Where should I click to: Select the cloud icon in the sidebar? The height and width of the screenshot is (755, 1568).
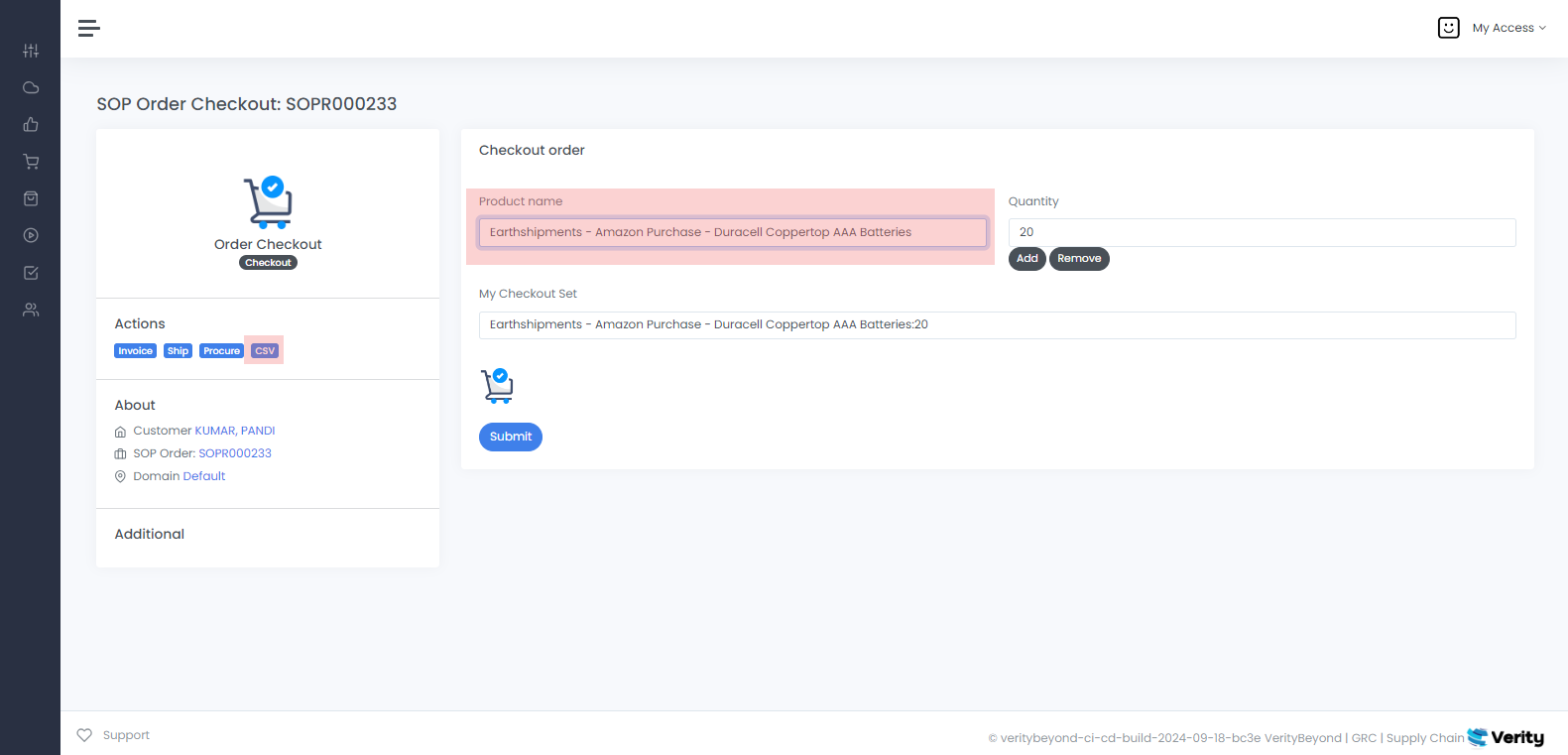(x=31, y=87)
